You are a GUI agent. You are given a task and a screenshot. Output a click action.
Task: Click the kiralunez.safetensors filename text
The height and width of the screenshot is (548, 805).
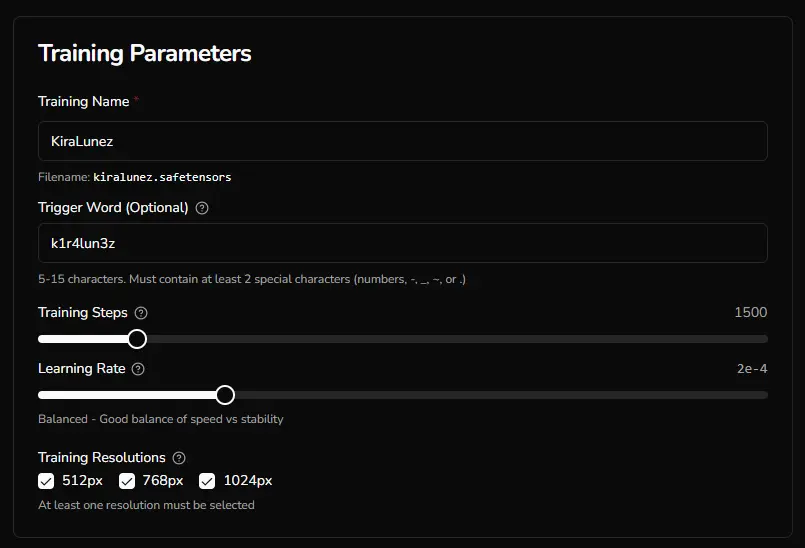click(x=162, y=177)
